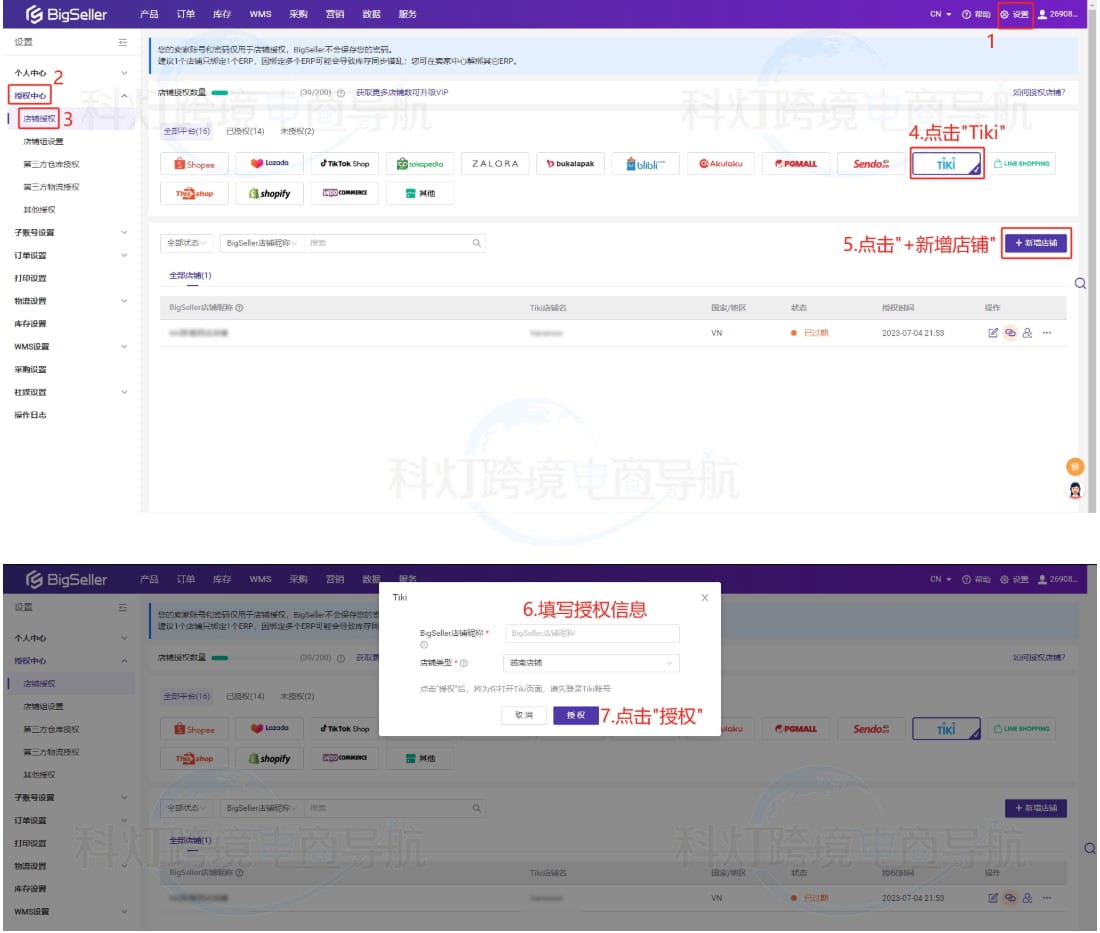Click the Shopify platform icon
Viewport: 1100px width, 933px height.
(269, 193)
